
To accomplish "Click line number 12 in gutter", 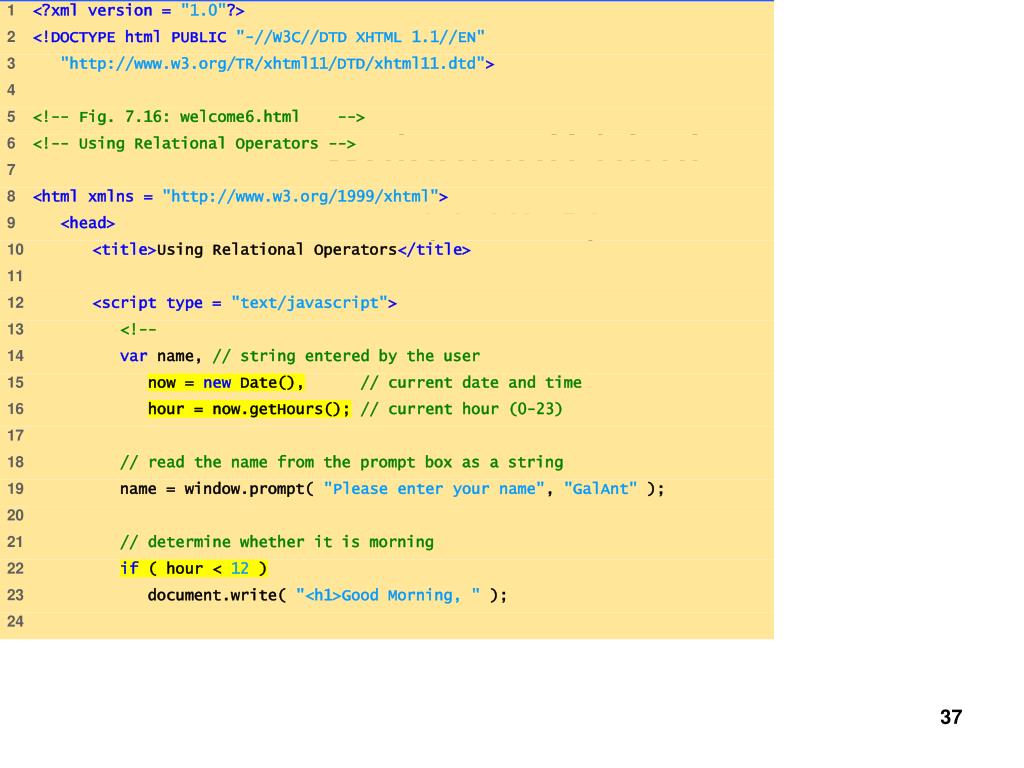I will coord(15,303).
